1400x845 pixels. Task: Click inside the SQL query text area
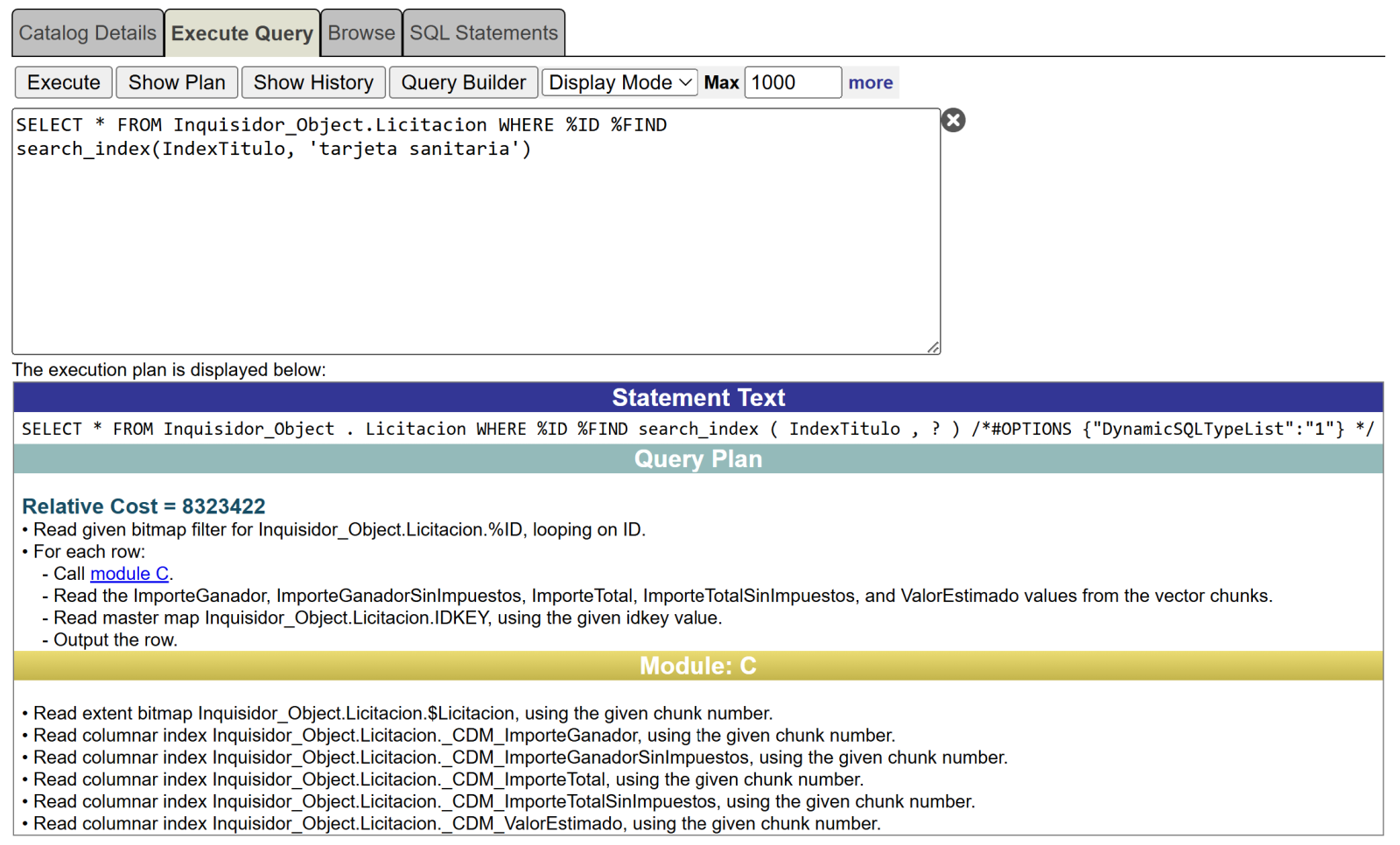(476, 245)
